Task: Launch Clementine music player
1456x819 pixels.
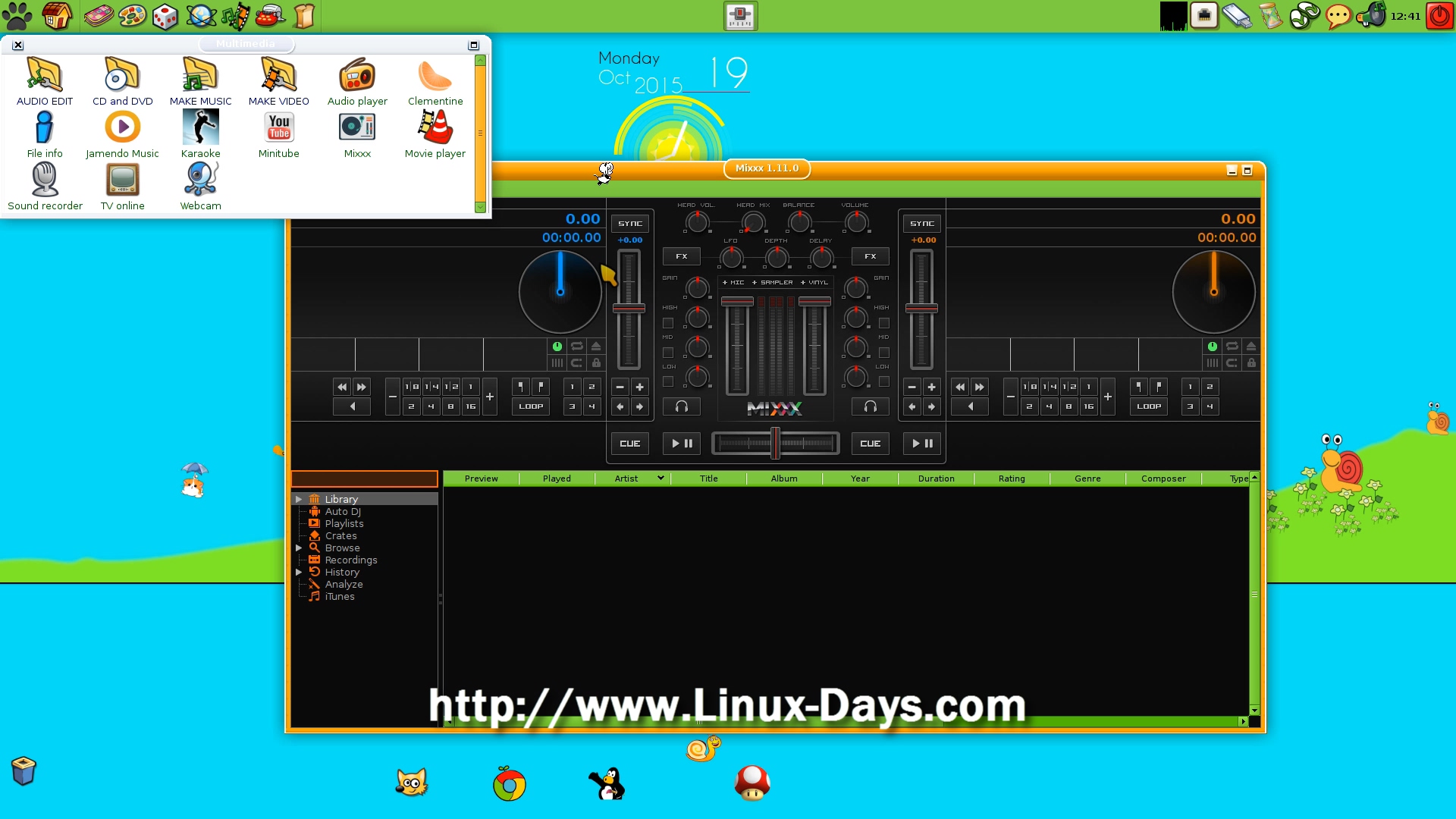Action: (x=435, y=81)
